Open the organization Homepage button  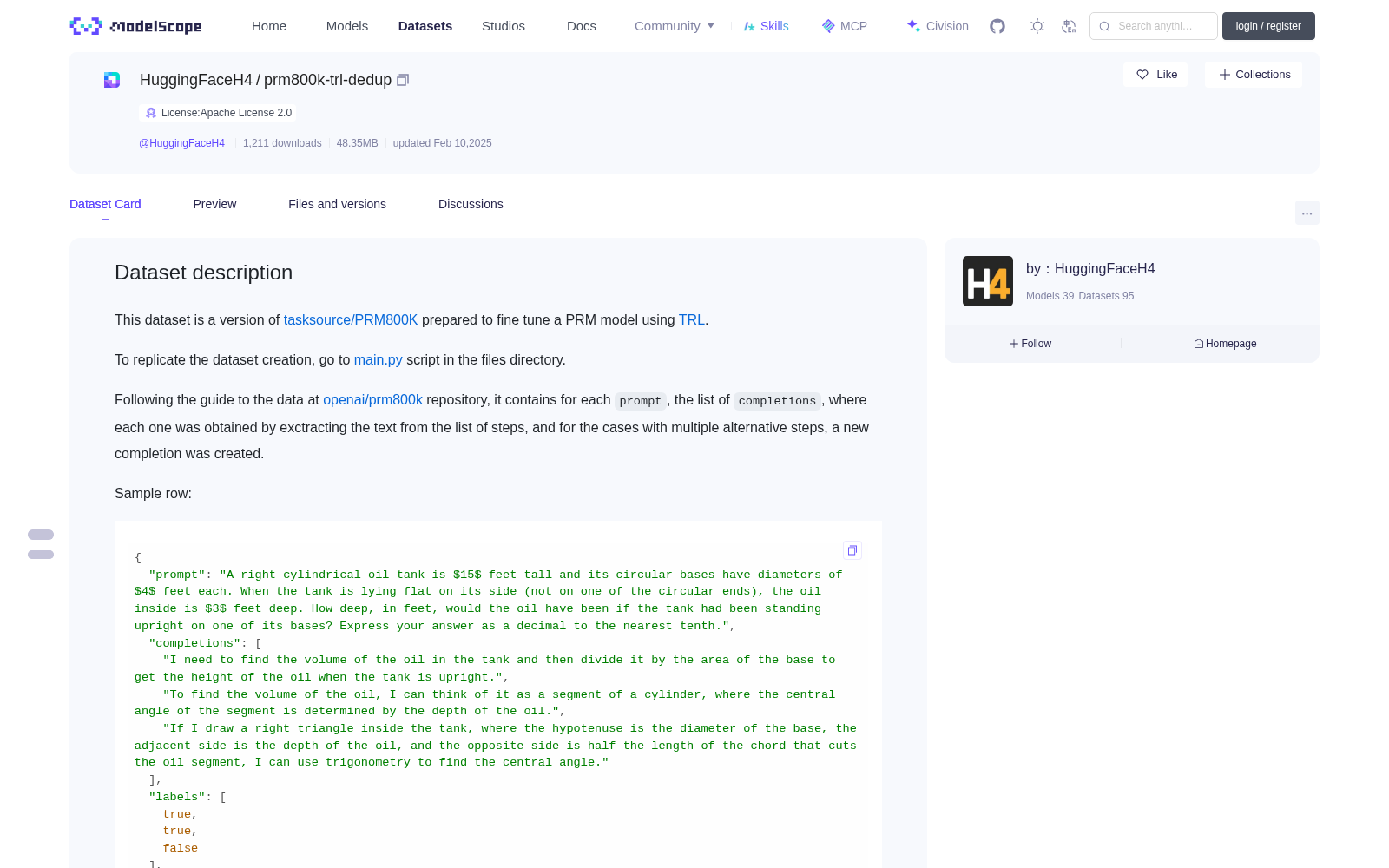tap(1225, 344)
